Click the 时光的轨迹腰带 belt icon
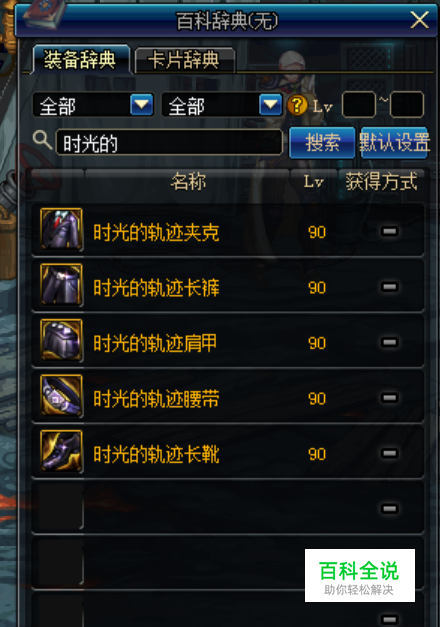Screen dimensions: 440x627 (62, 396)
